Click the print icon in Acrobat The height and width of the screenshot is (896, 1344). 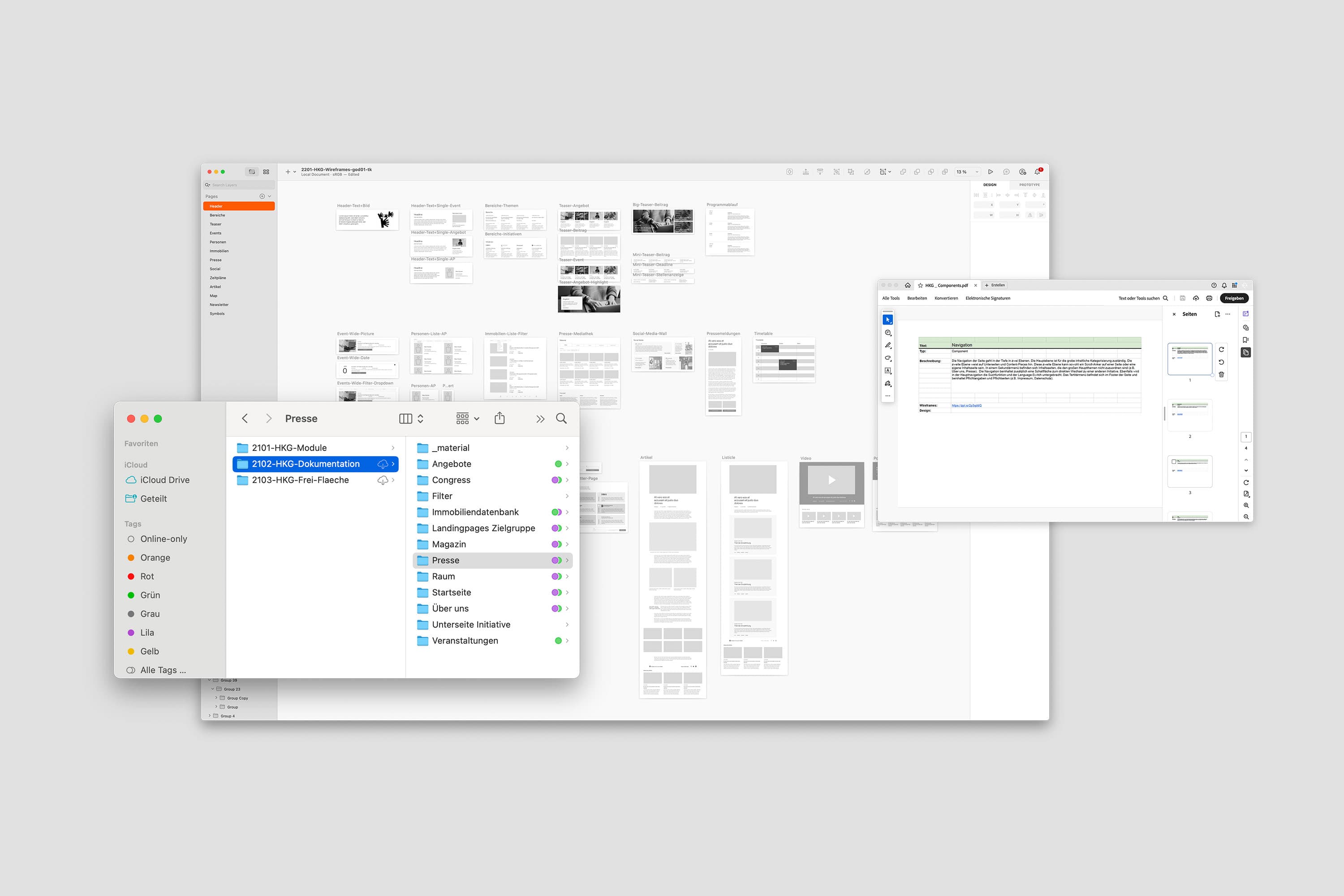pos(1209,298)
